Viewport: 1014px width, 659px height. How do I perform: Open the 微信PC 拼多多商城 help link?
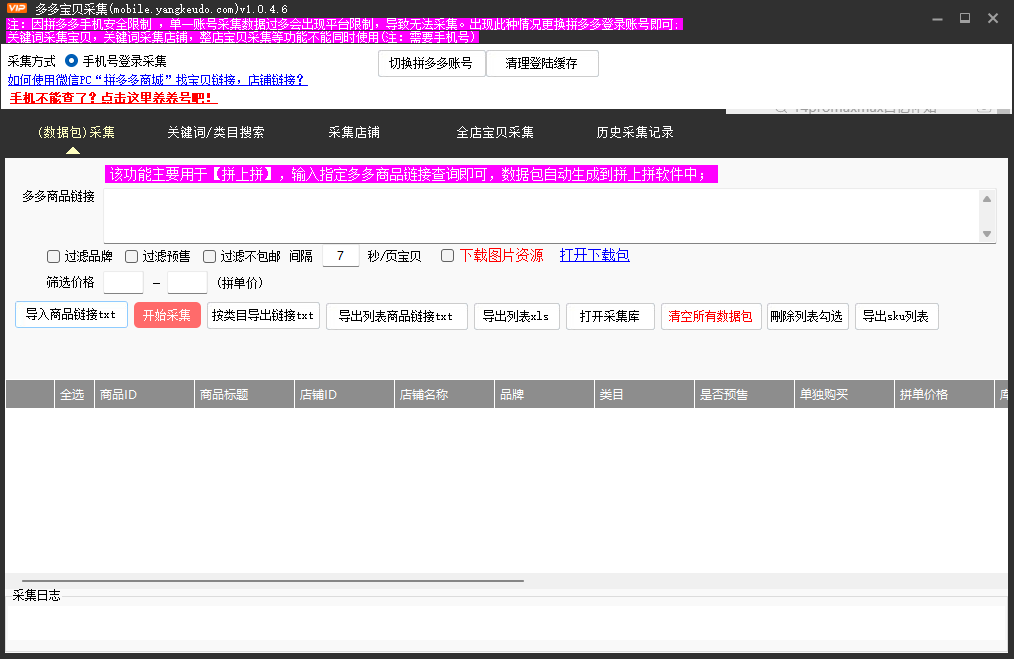click(157, 80)
